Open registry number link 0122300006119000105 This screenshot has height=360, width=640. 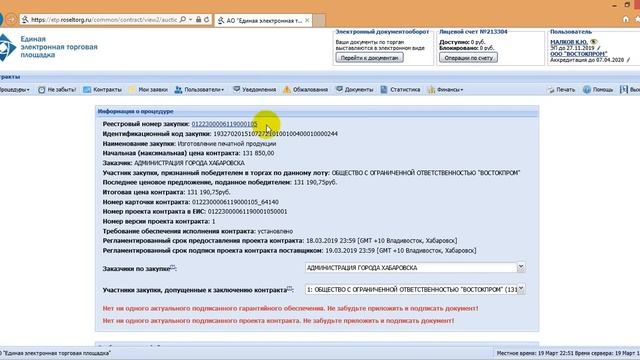[x=224, y=124]
